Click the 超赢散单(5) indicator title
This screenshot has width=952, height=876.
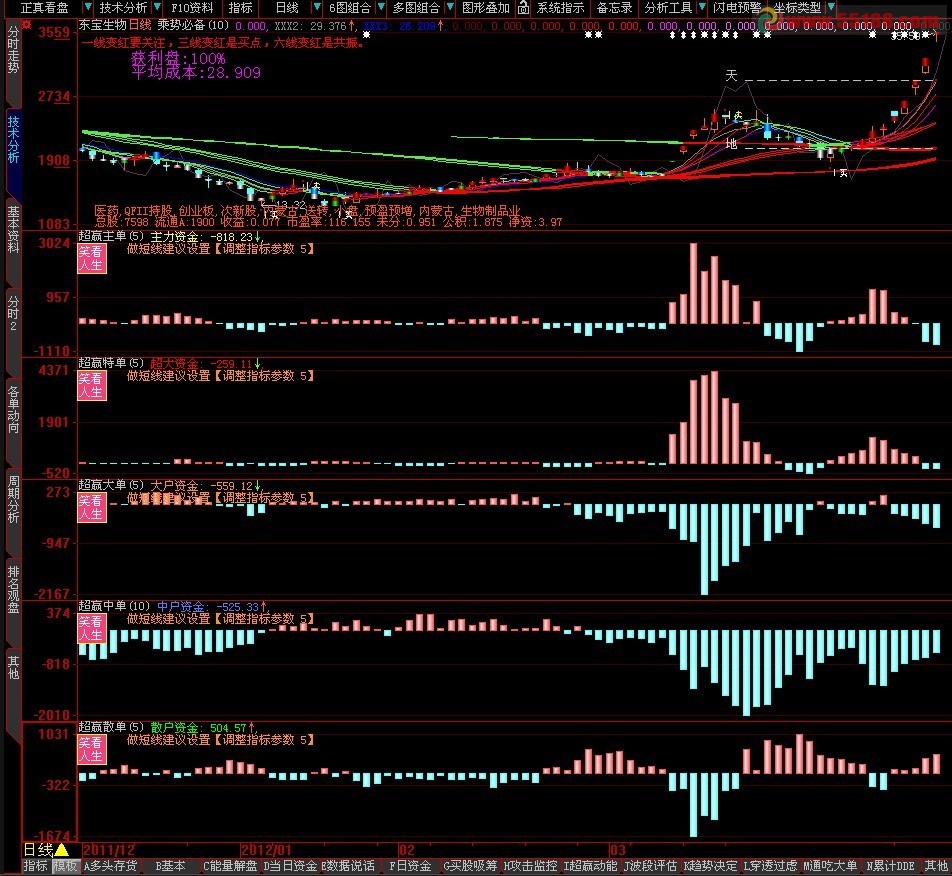coord(111,727)
